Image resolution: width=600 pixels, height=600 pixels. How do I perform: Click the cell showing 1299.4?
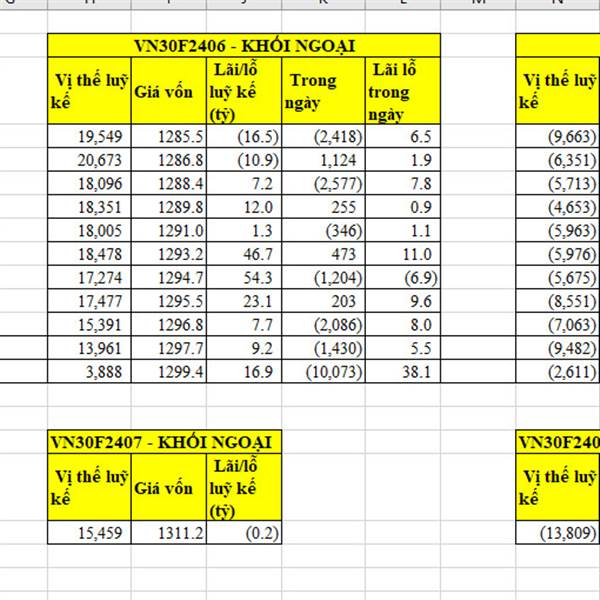coord(168,371)
